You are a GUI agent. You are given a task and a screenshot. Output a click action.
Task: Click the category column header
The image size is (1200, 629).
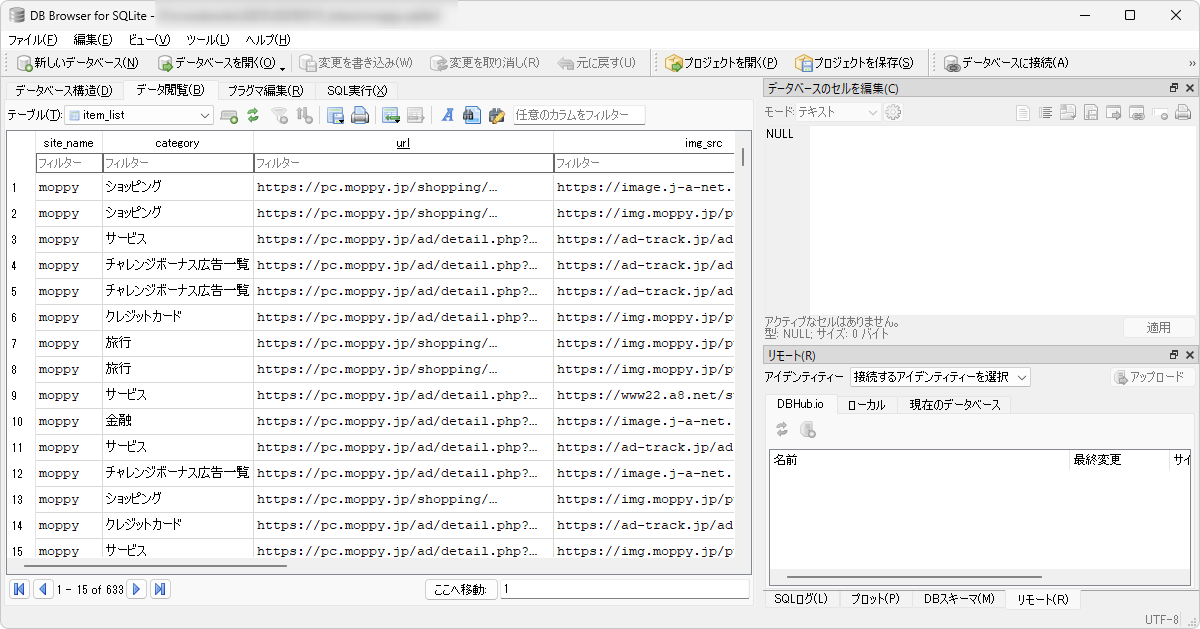tap(178, 143)
